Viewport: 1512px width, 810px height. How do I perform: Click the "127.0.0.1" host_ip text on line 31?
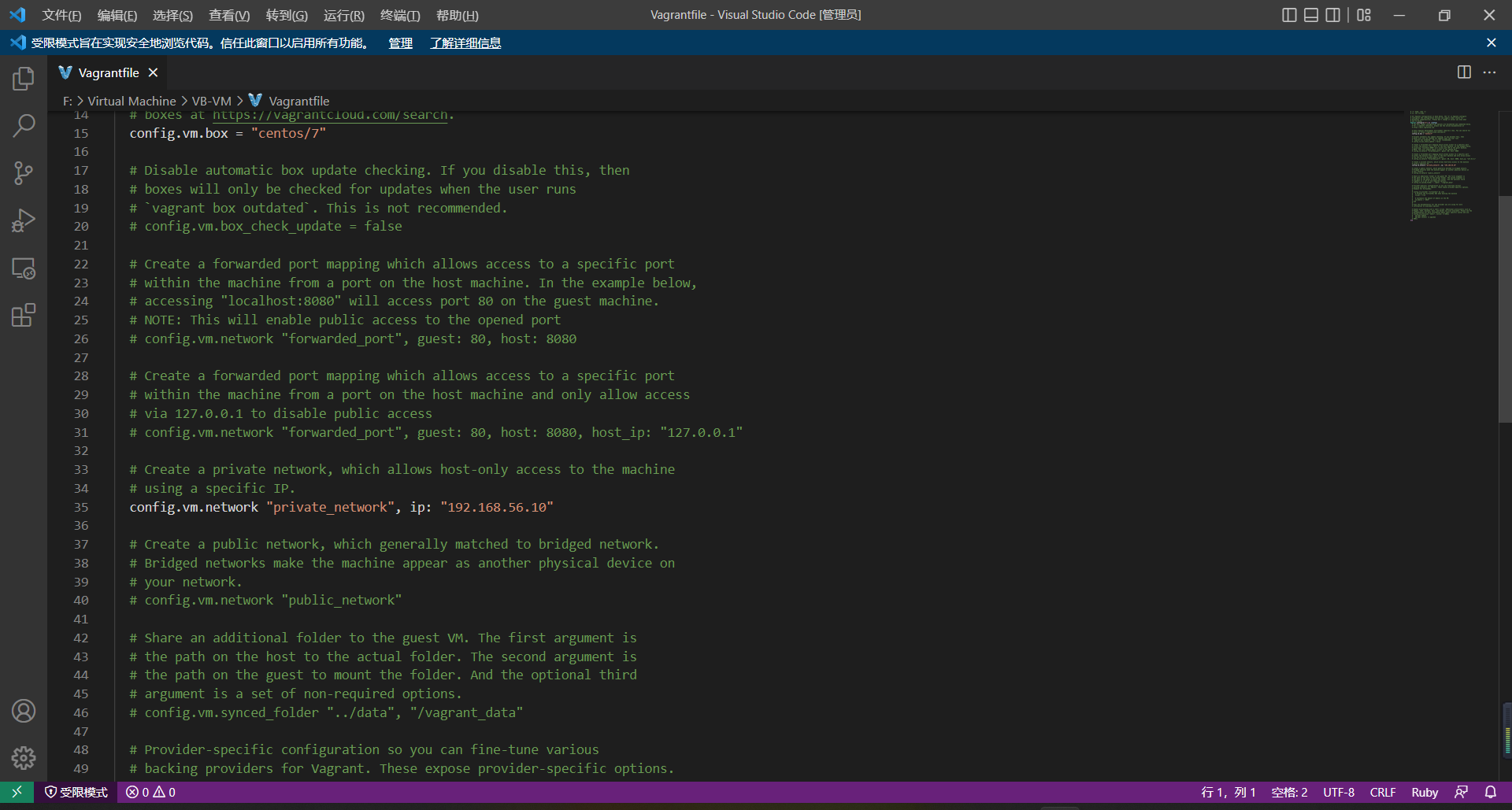pos(702,432)
